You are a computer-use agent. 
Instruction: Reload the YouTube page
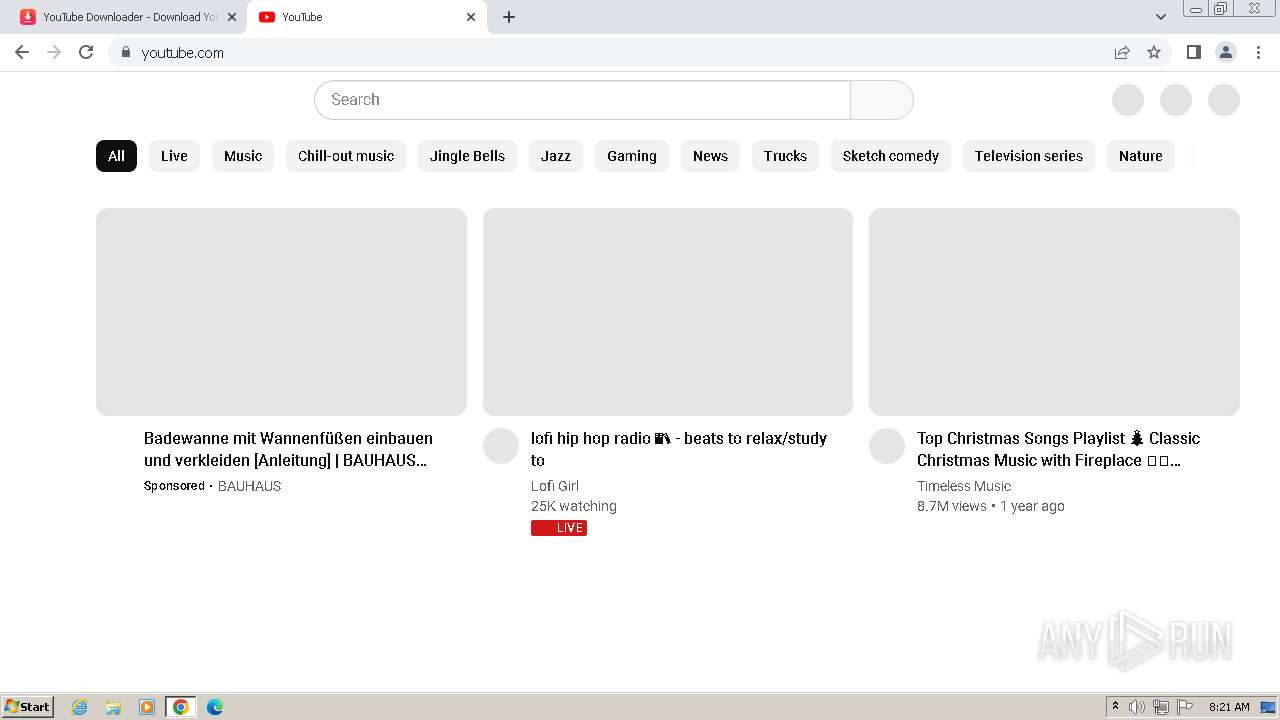click(86, 52)
